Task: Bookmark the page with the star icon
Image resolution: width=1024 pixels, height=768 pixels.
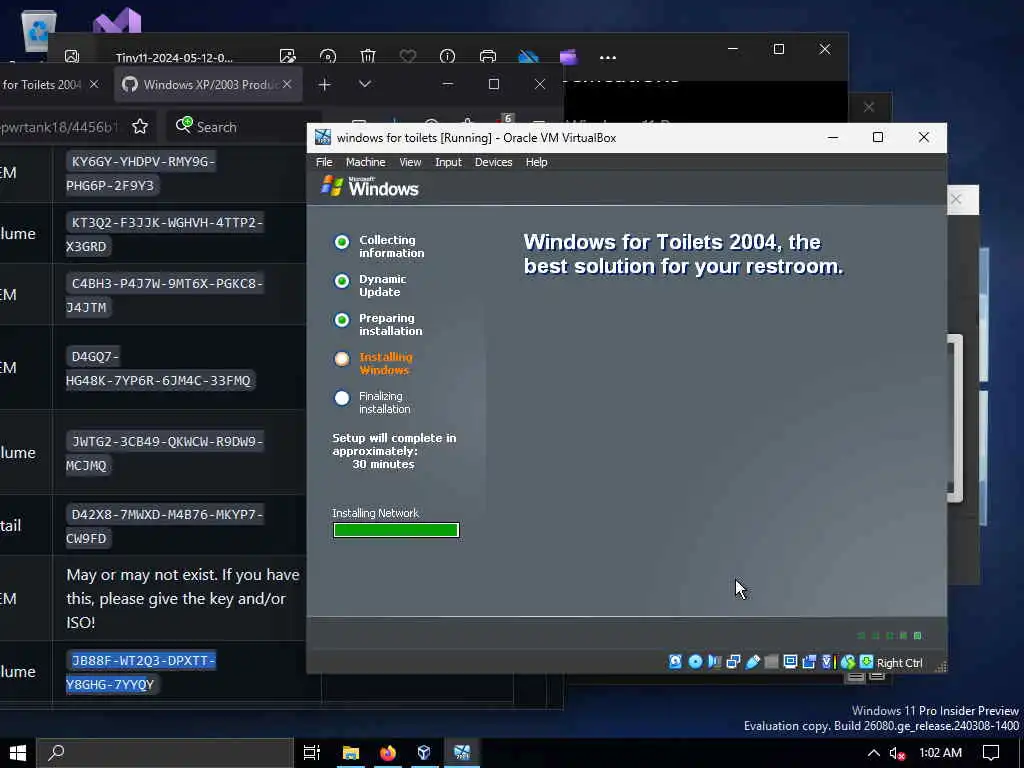Action: (140, 126)
